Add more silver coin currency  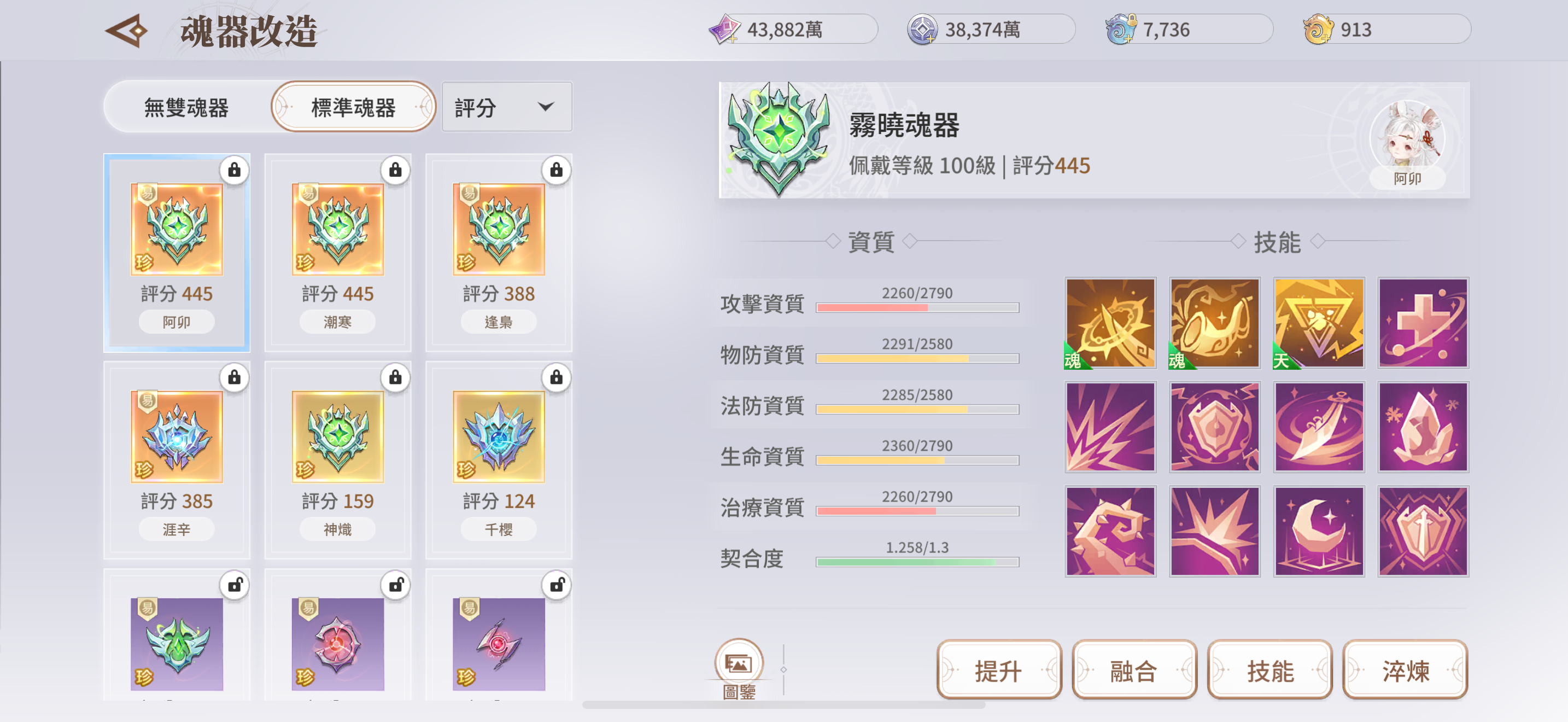922,30
